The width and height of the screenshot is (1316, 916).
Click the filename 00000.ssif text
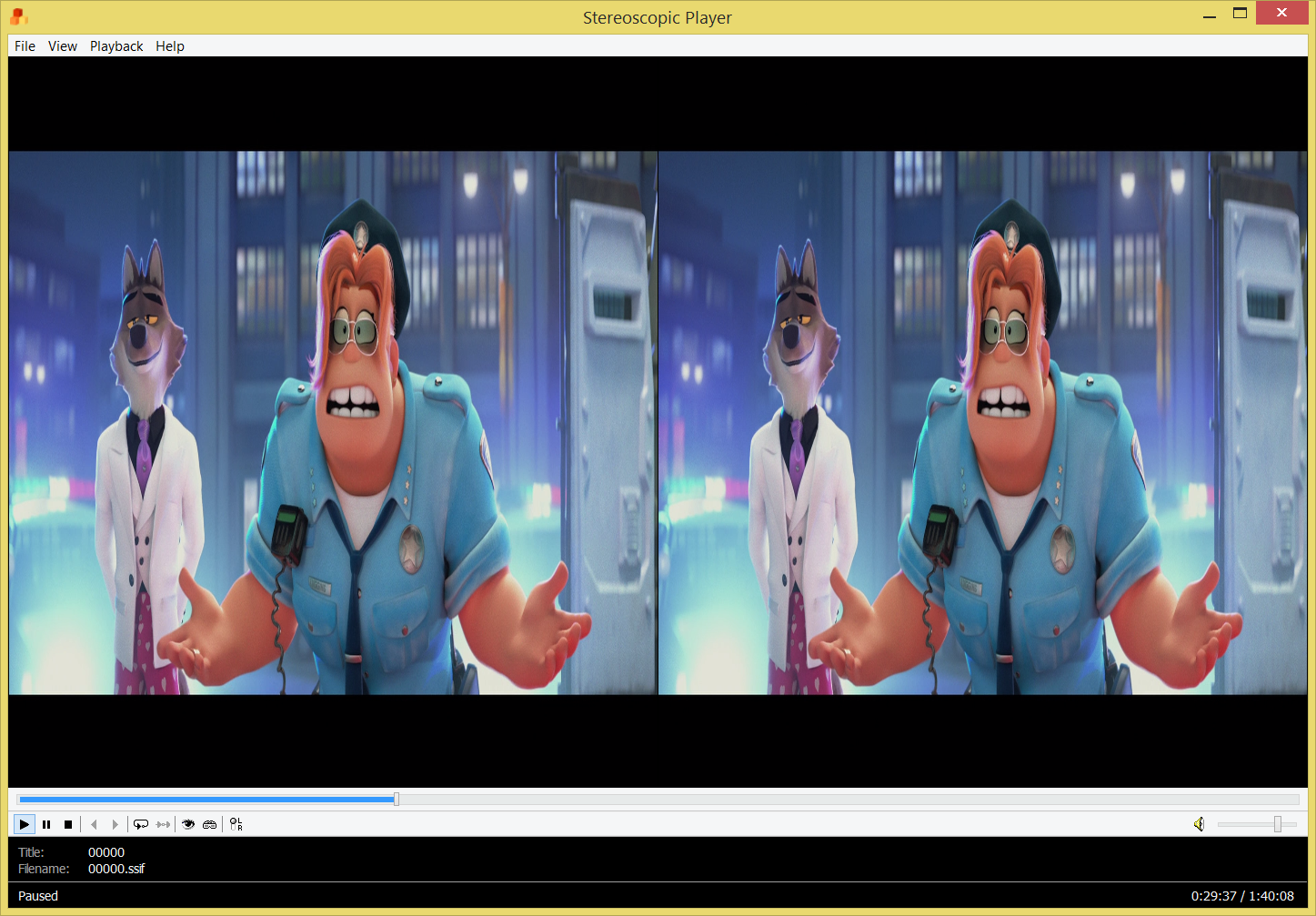pos(116,869)
